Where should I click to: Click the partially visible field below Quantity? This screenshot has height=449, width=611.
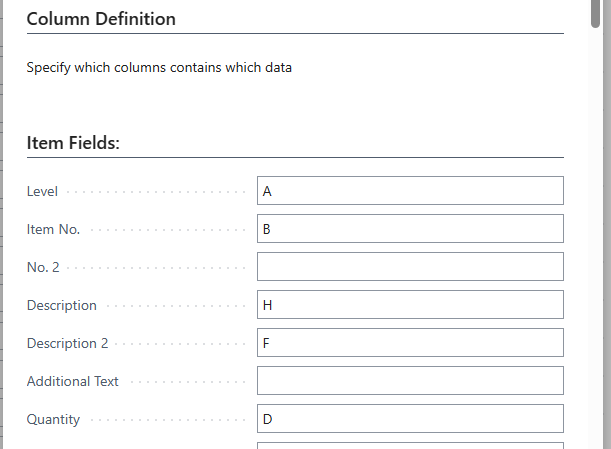point(410,445)
